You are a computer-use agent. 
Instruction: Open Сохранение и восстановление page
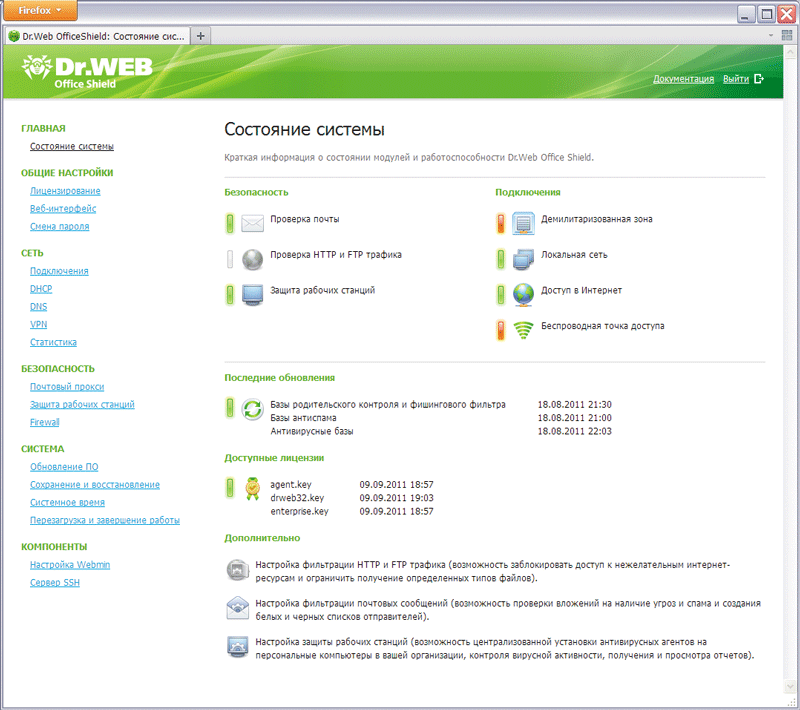tap(95, 485)
